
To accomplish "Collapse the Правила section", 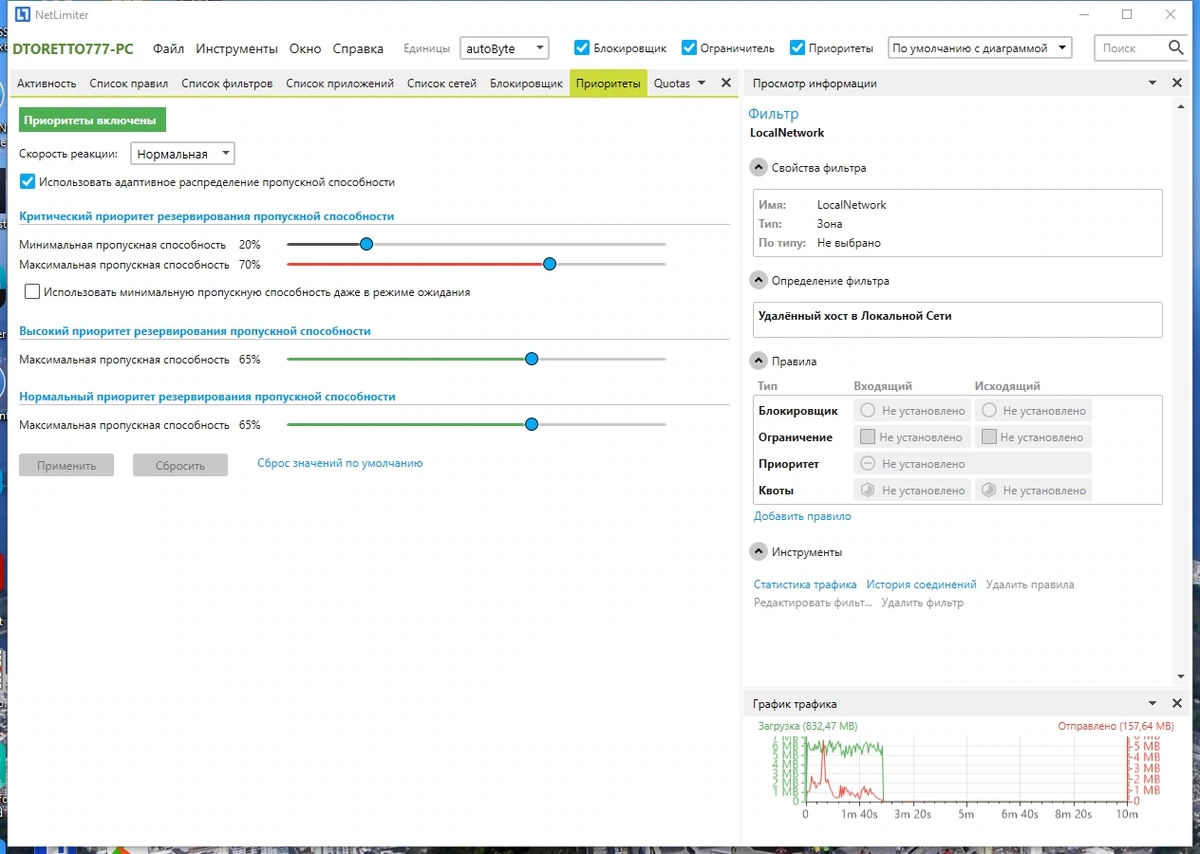I will coord(759,361).
